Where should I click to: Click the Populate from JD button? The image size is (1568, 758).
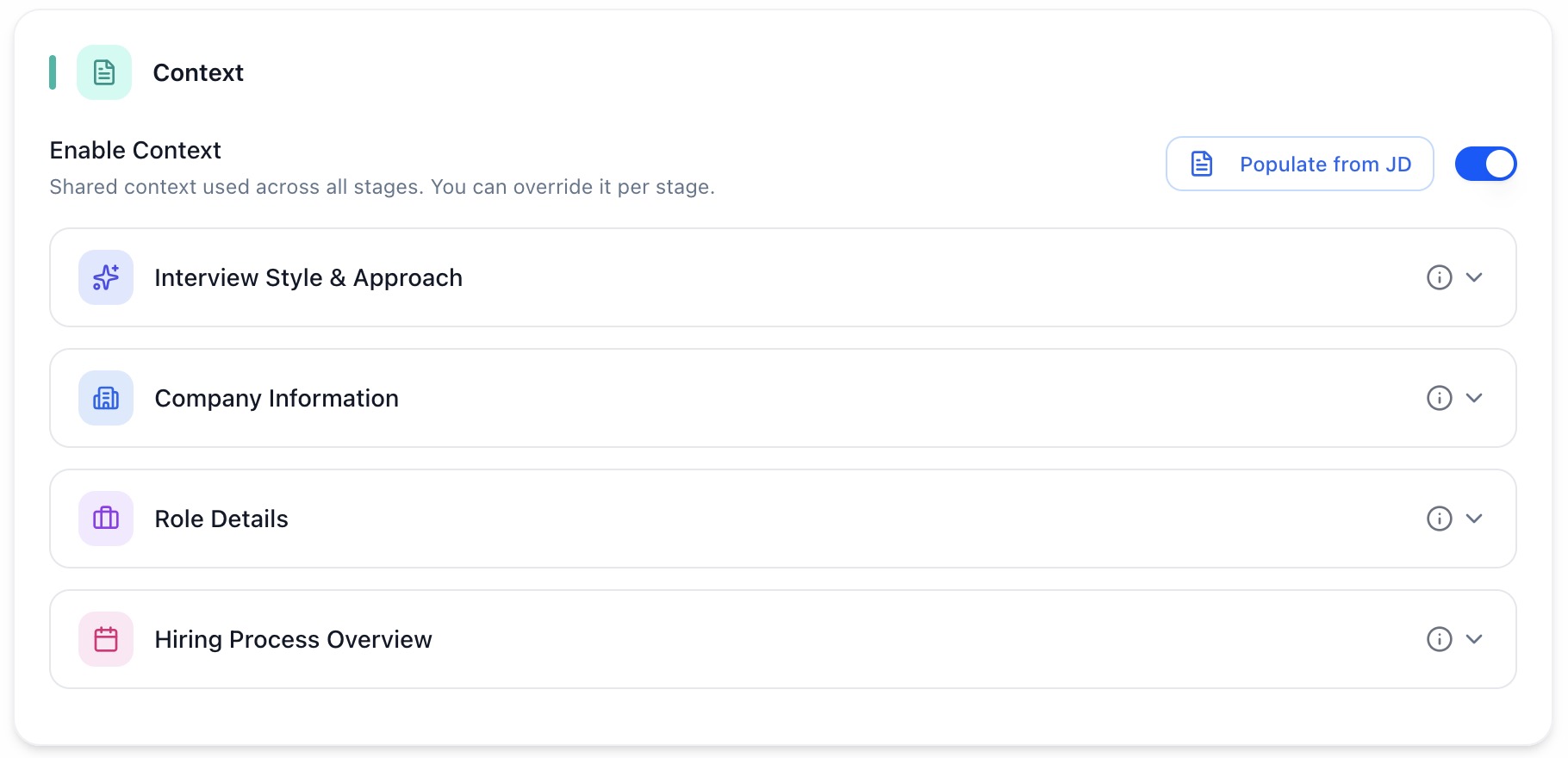click(x=1299, y=164)
